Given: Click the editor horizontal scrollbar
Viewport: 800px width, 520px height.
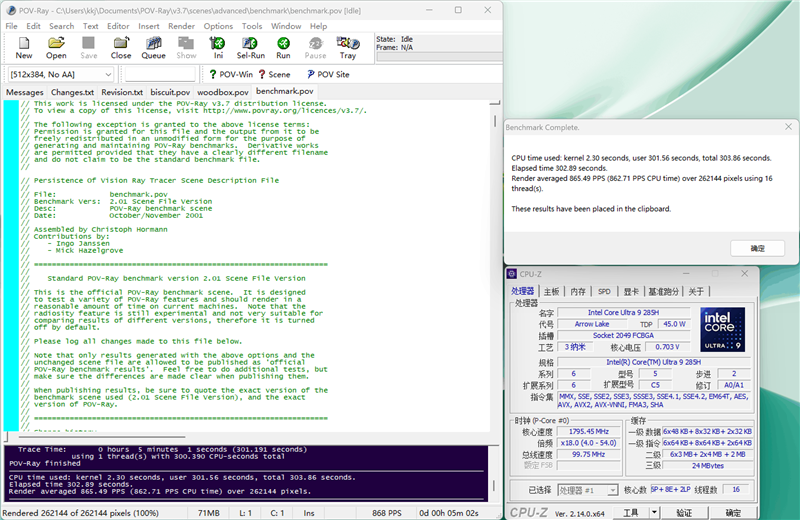Looking at the screenshot, I should 102,437.
